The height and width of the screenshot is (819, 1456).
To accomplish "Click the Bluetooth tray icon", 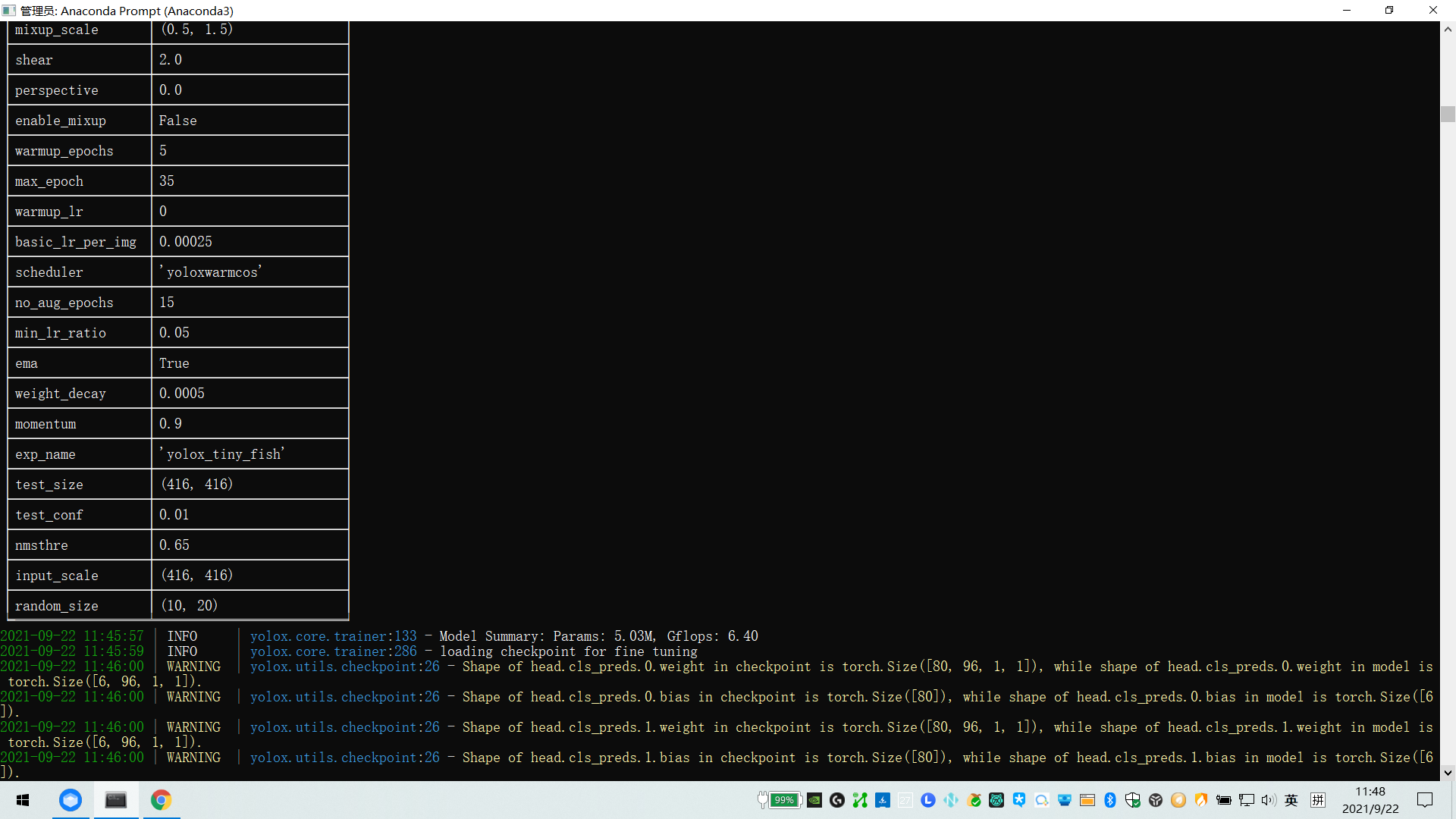I will [x=1110, y=800].
